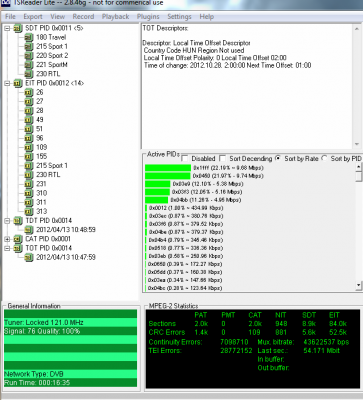This screenshot has height=400, width=363.
Task: Select the 2012/04/13 10:47:59 TOT entry
Action: click(66, 257)
